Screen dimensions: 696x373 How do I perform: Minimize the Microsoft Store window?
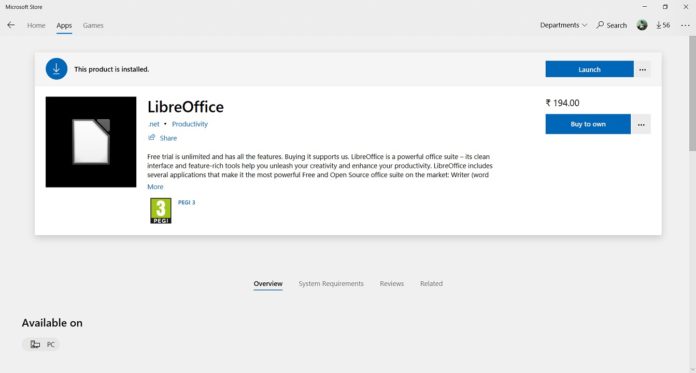point(645,7)
